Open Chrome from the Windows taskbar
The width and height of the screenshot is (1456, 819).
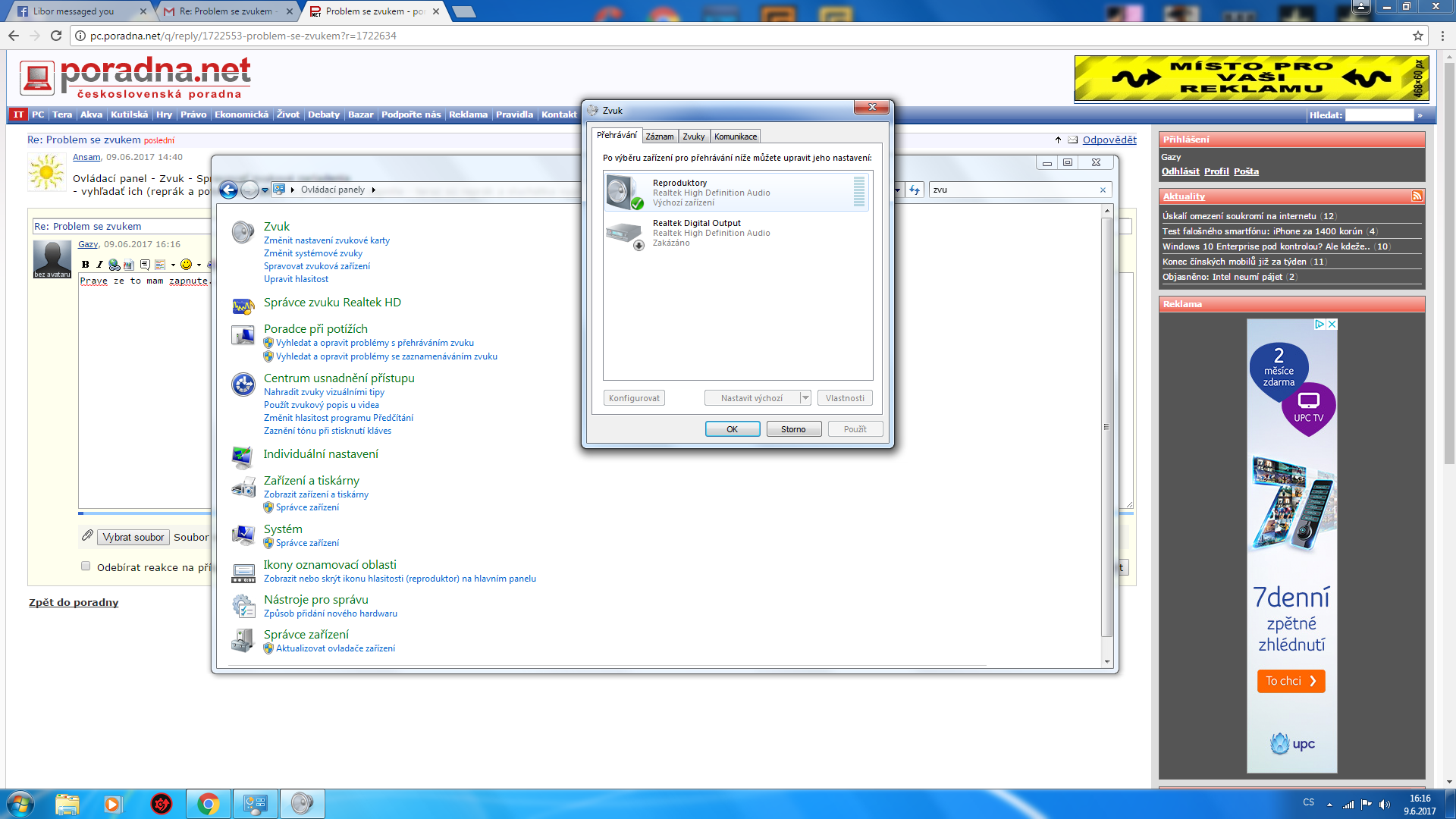click(209, 804)
